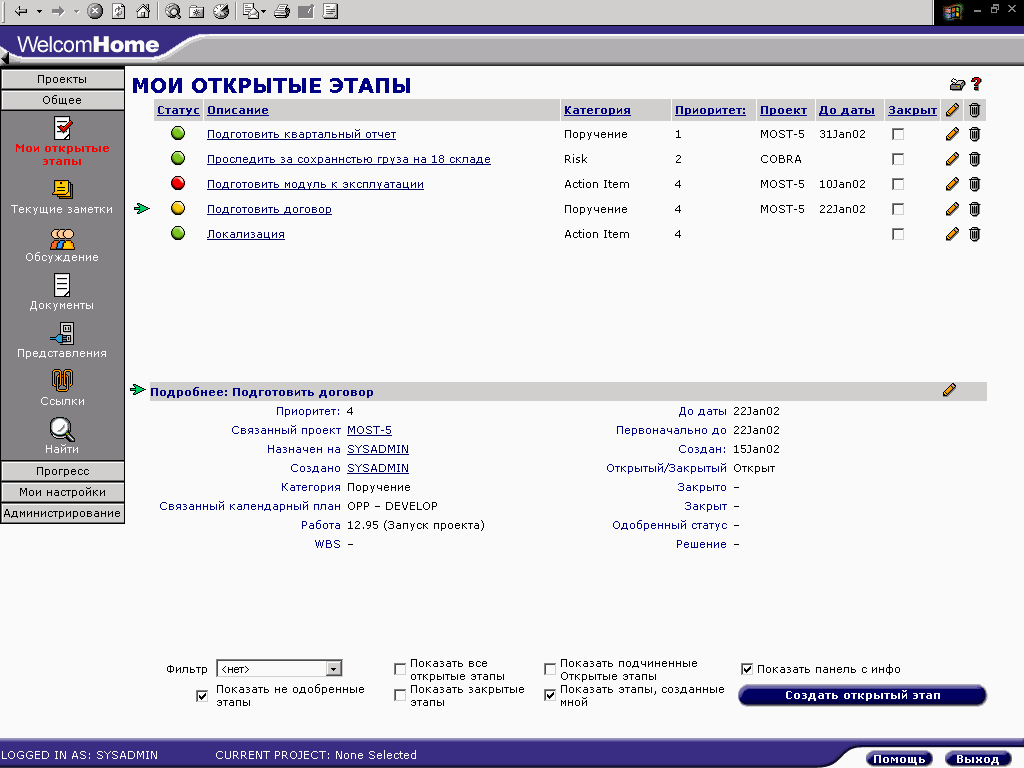1024x768 pixels.
Task: Open Обсуждение sidebar icon
Action: [62, 238]
